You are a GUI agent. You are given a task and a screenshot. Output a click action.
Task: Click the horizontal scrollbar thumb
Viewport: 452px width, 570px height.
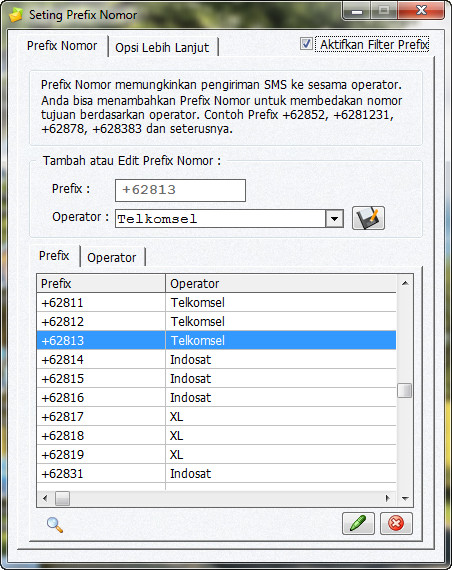(x=62, y=498)
